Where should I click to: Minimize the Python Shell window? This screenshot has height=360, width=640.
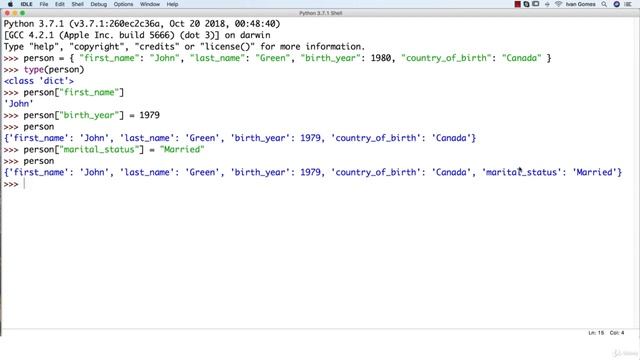(x=15, y=13)
